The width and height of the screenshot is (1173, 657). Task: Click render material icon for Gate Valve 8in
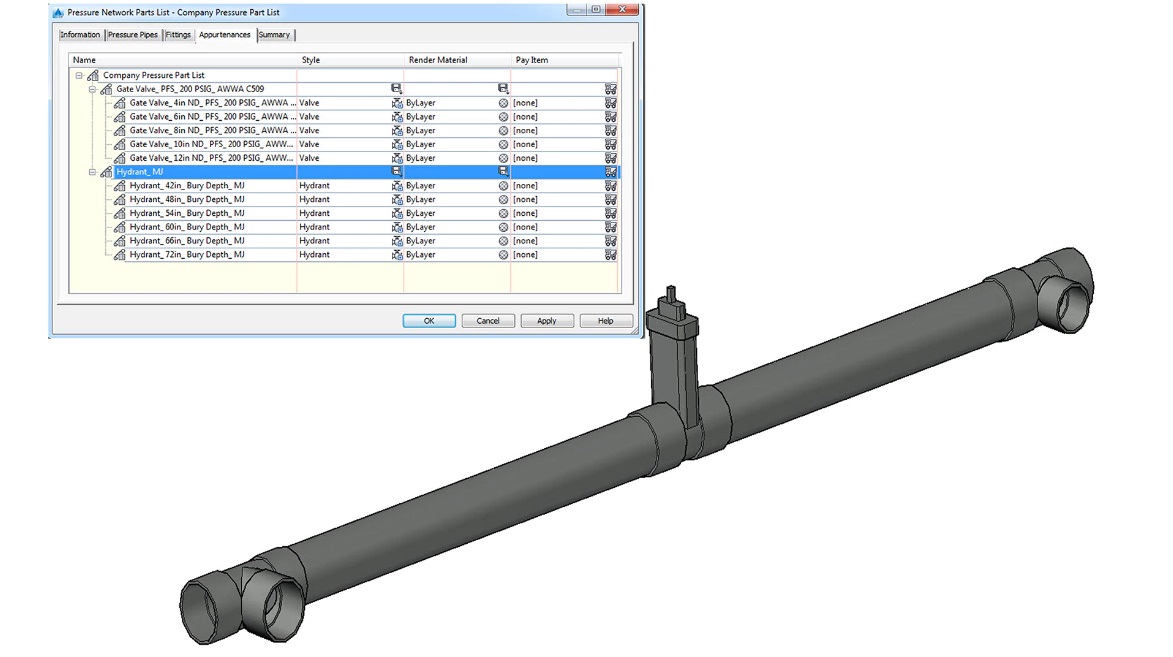(503, 131)
